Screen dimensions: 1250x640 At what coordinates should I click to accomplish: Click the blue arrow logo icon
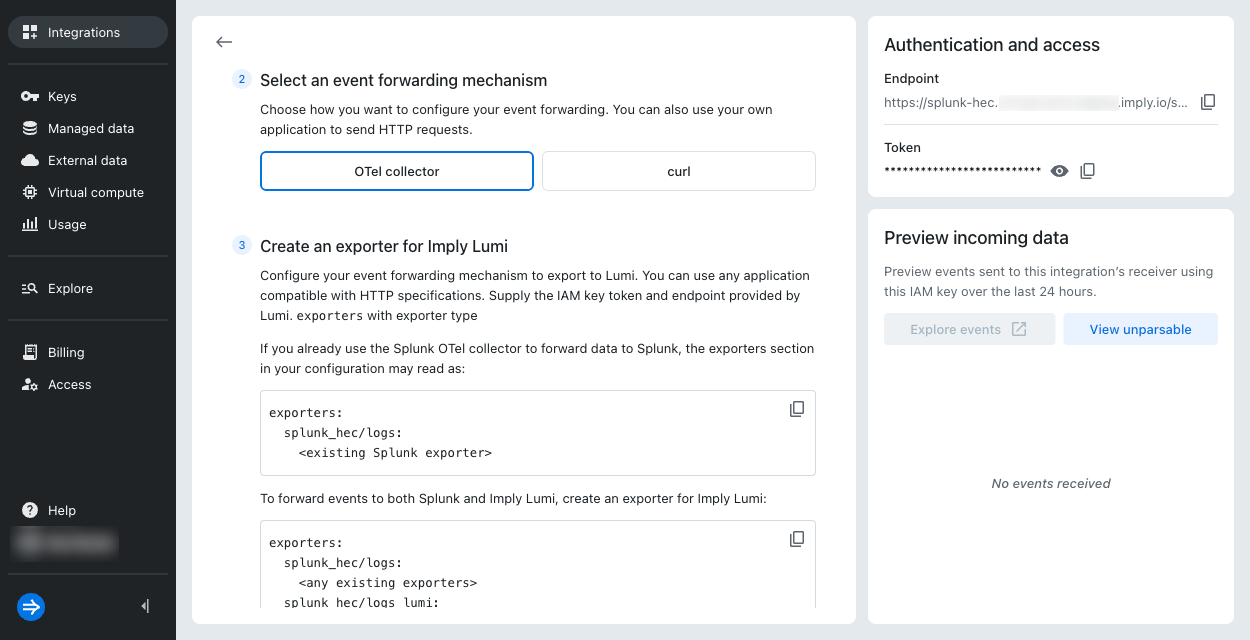tap(31, 606)
